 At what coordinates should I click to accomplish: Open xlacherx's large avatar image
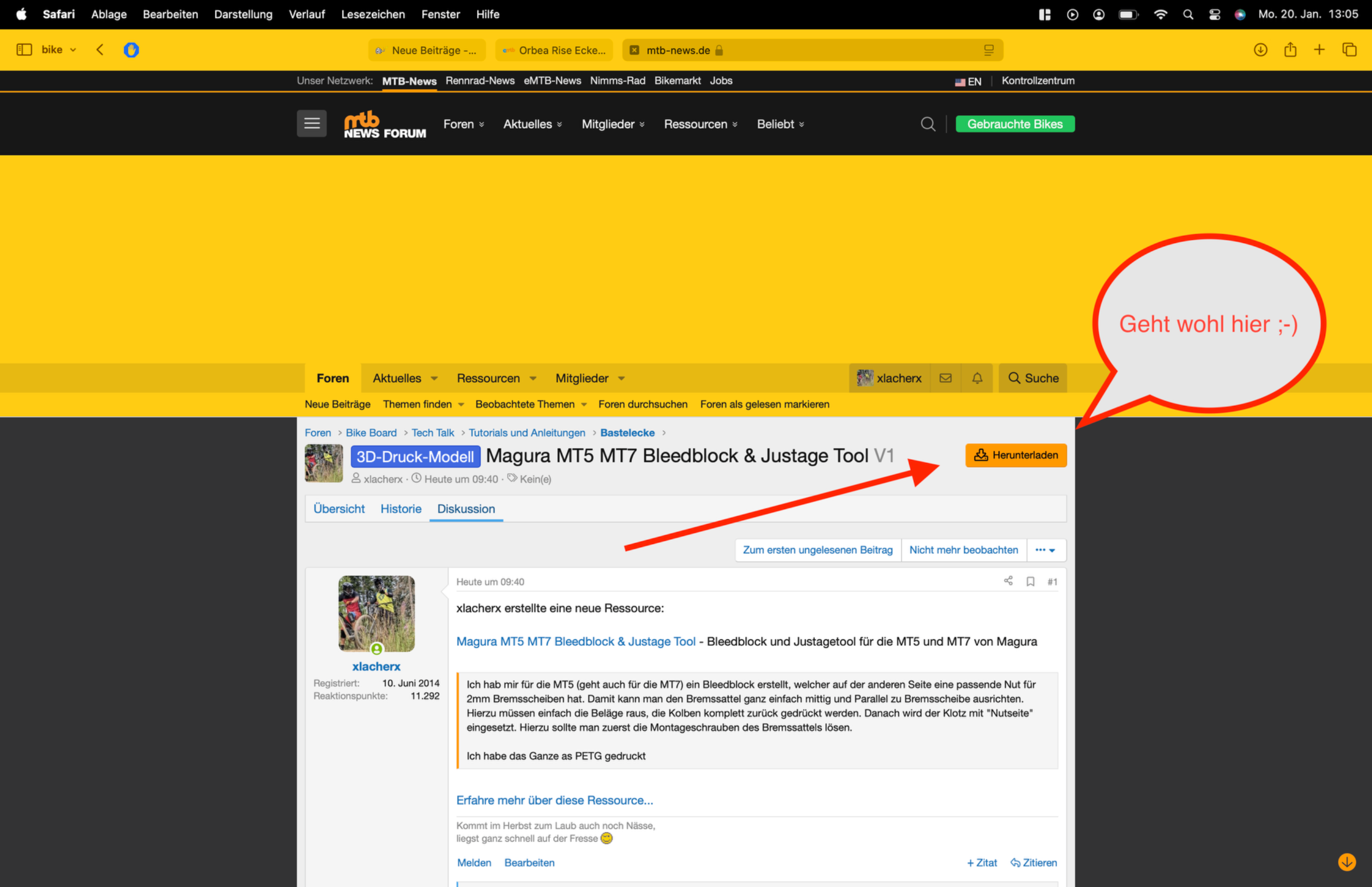coord(376,614)
